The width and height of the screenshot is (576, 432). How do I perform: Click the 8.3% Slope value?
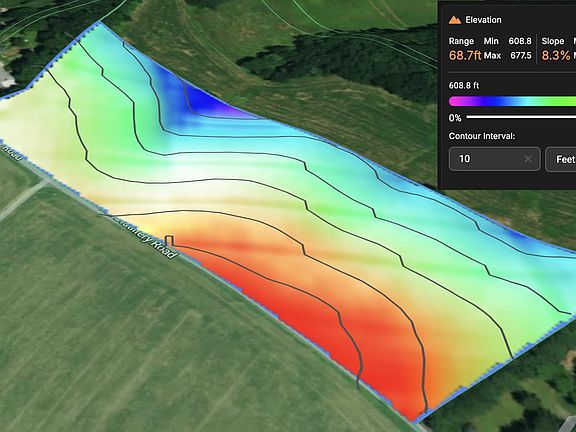click(x=556, y=55)
